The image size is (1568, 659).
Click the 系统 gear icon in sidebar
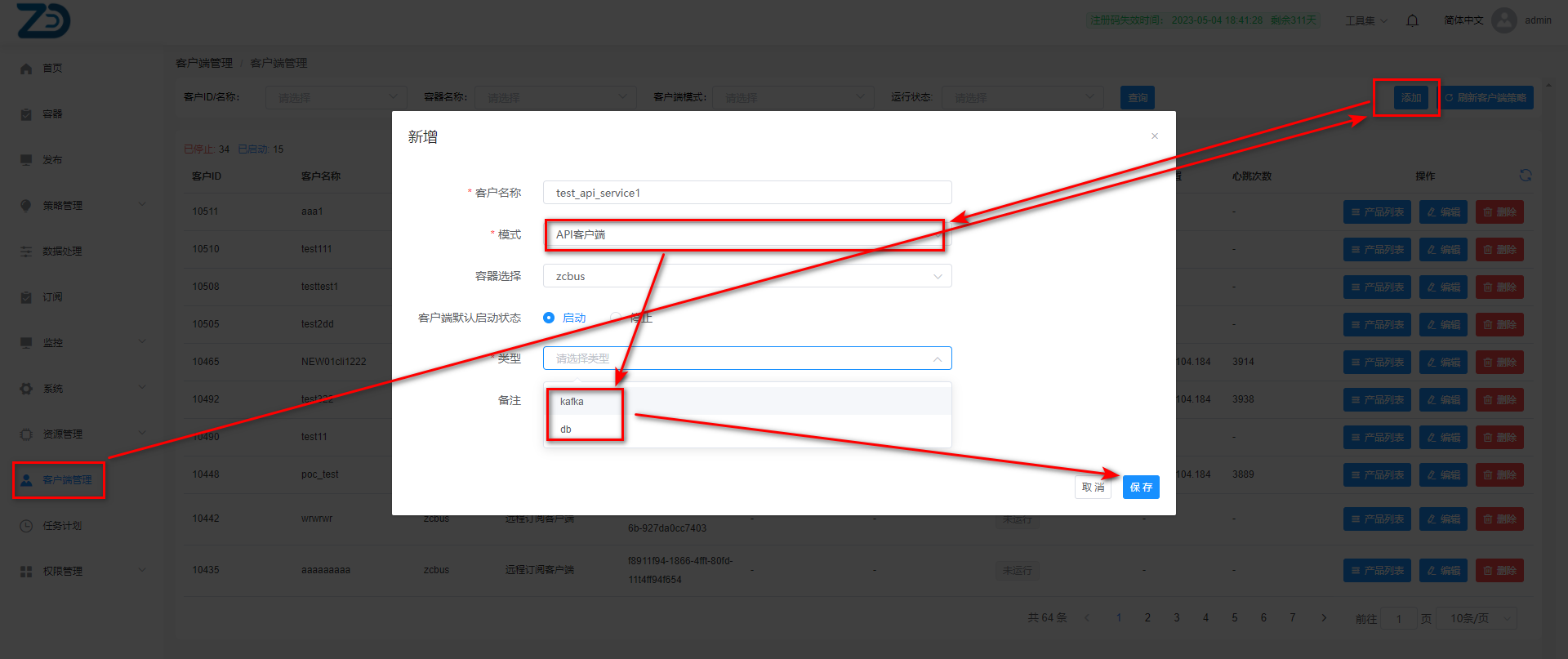coord(26,389)
